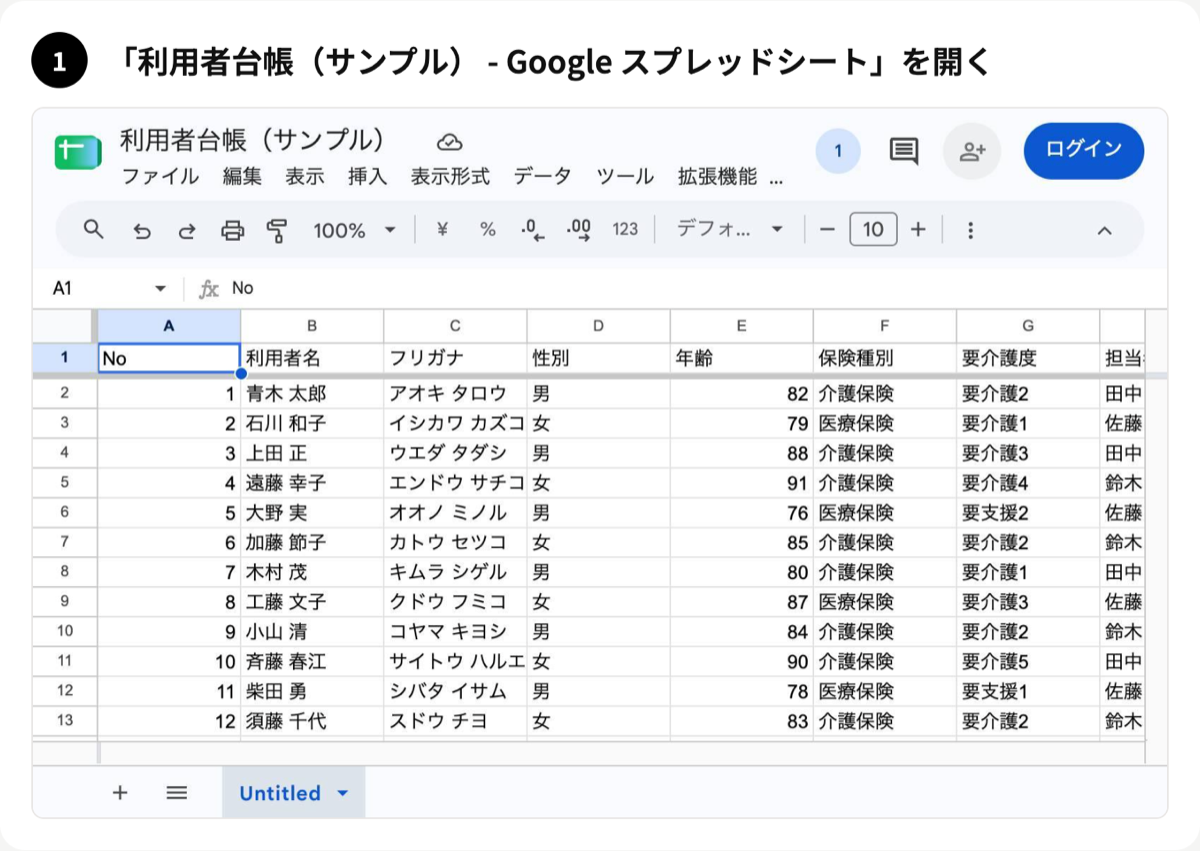Click the select-all corner box

pyautogui.click(x=65, y=325)
